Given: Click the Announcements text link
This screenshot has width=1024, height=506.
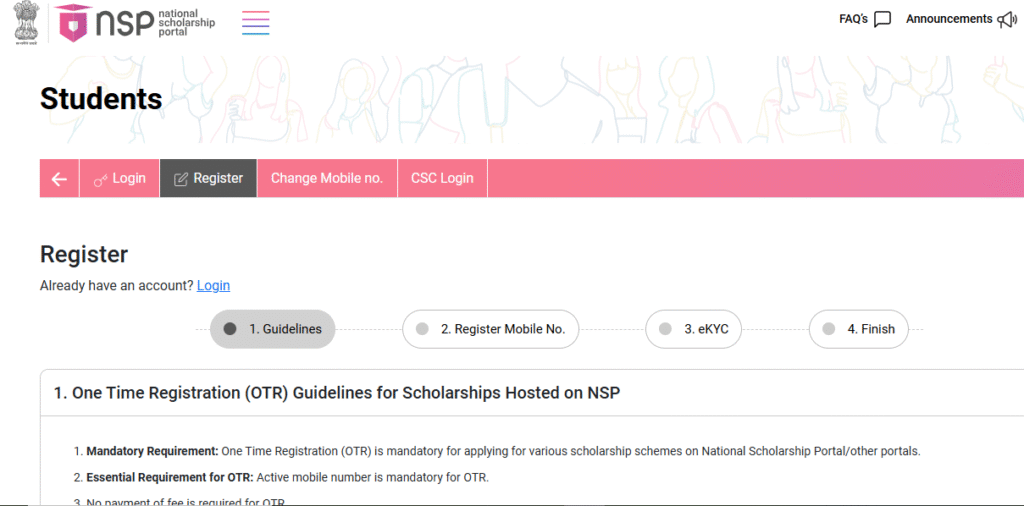Looking at the screenshot, I should (949, 19).
